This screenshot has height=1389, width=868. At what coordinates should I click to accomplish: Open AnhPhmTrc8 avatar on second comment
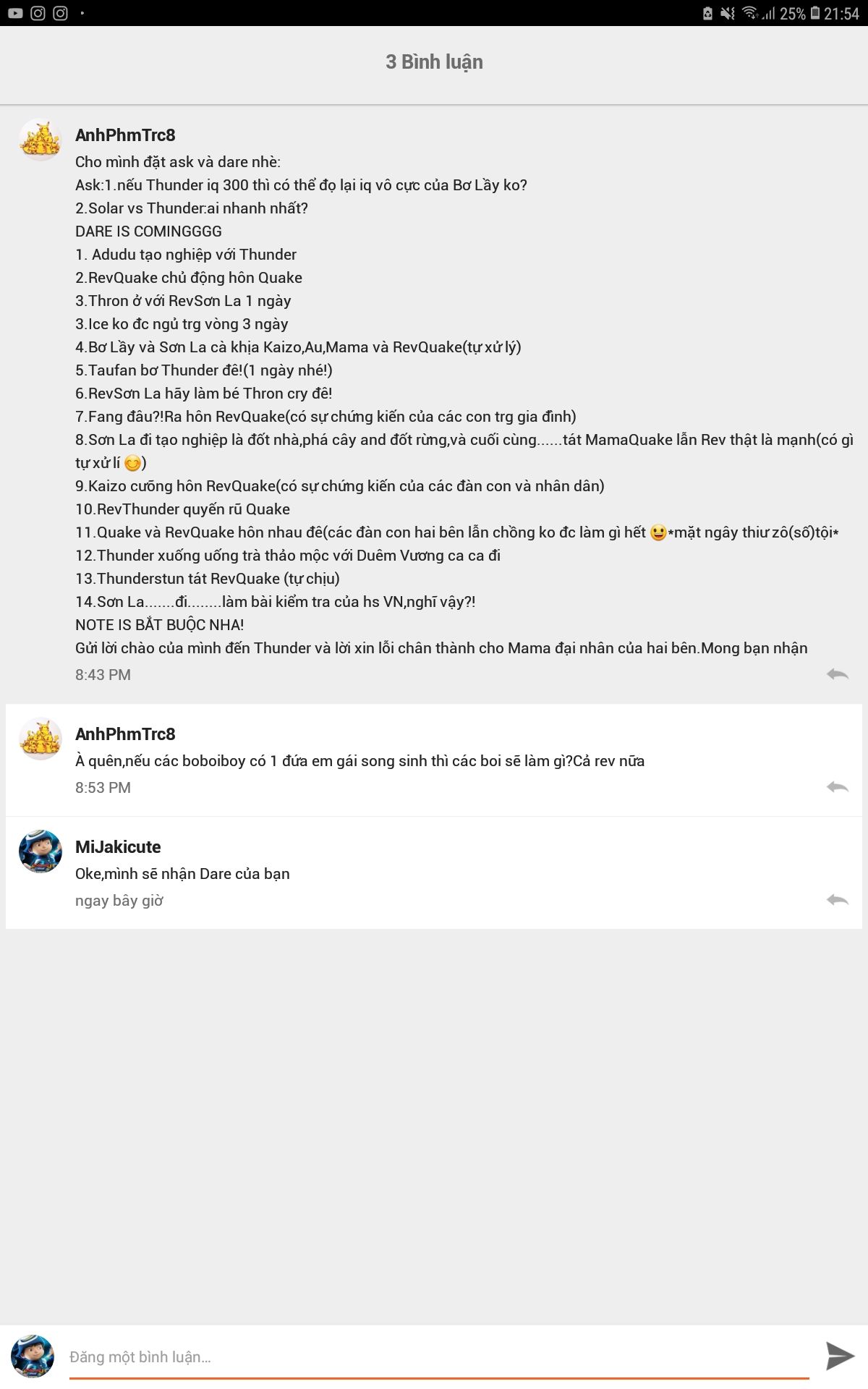pyautogui.click(x=41, y=739)
